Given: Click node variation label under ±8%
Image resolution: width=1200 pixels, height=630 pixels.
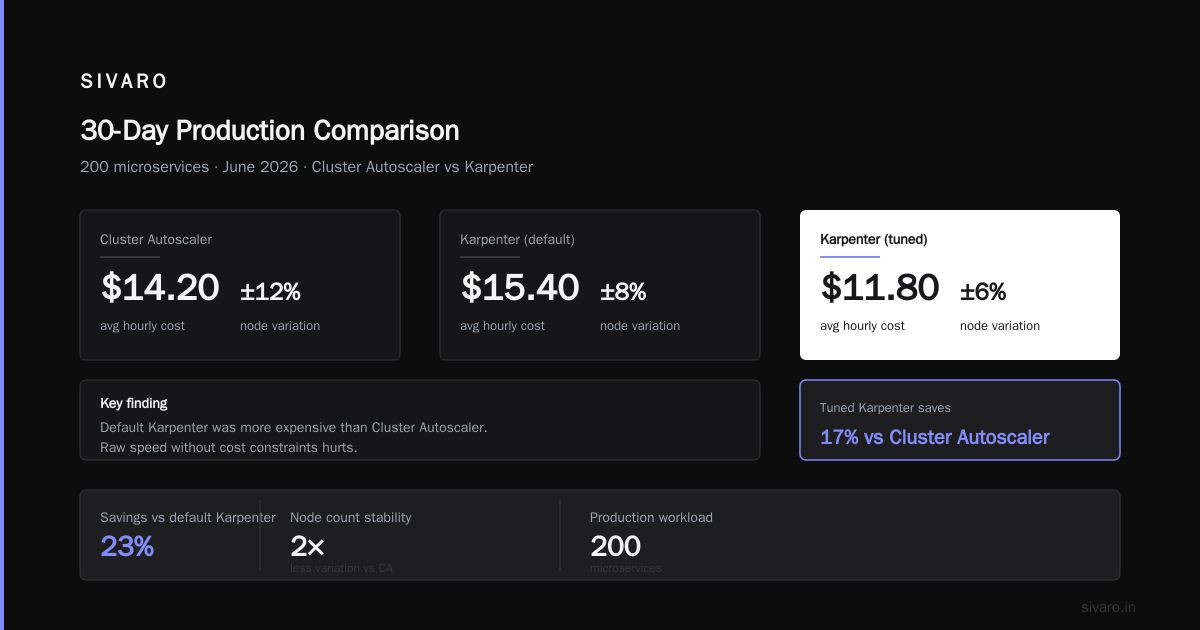Looking at the screenshot, I should pyautogui.click(x=640, y=326).
